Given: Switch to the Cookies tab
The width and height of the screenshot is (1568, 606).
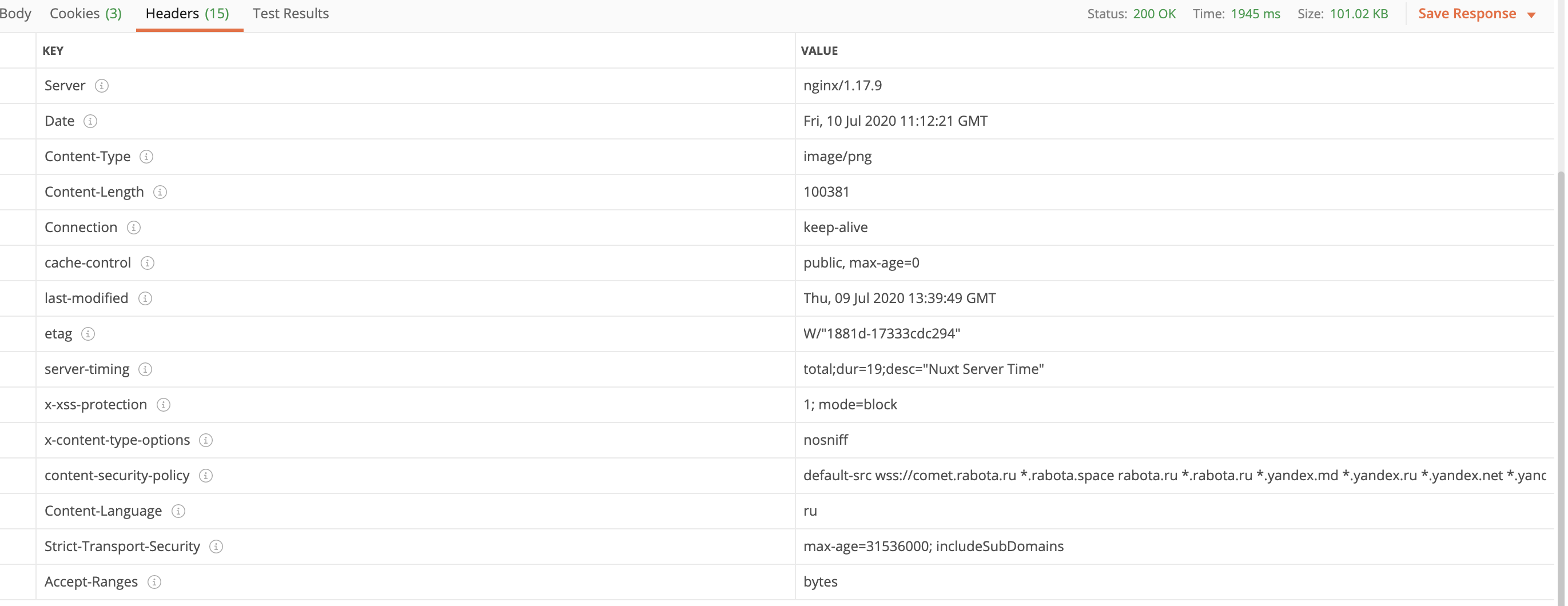Looking at the screenshot, I should point(86,13).
